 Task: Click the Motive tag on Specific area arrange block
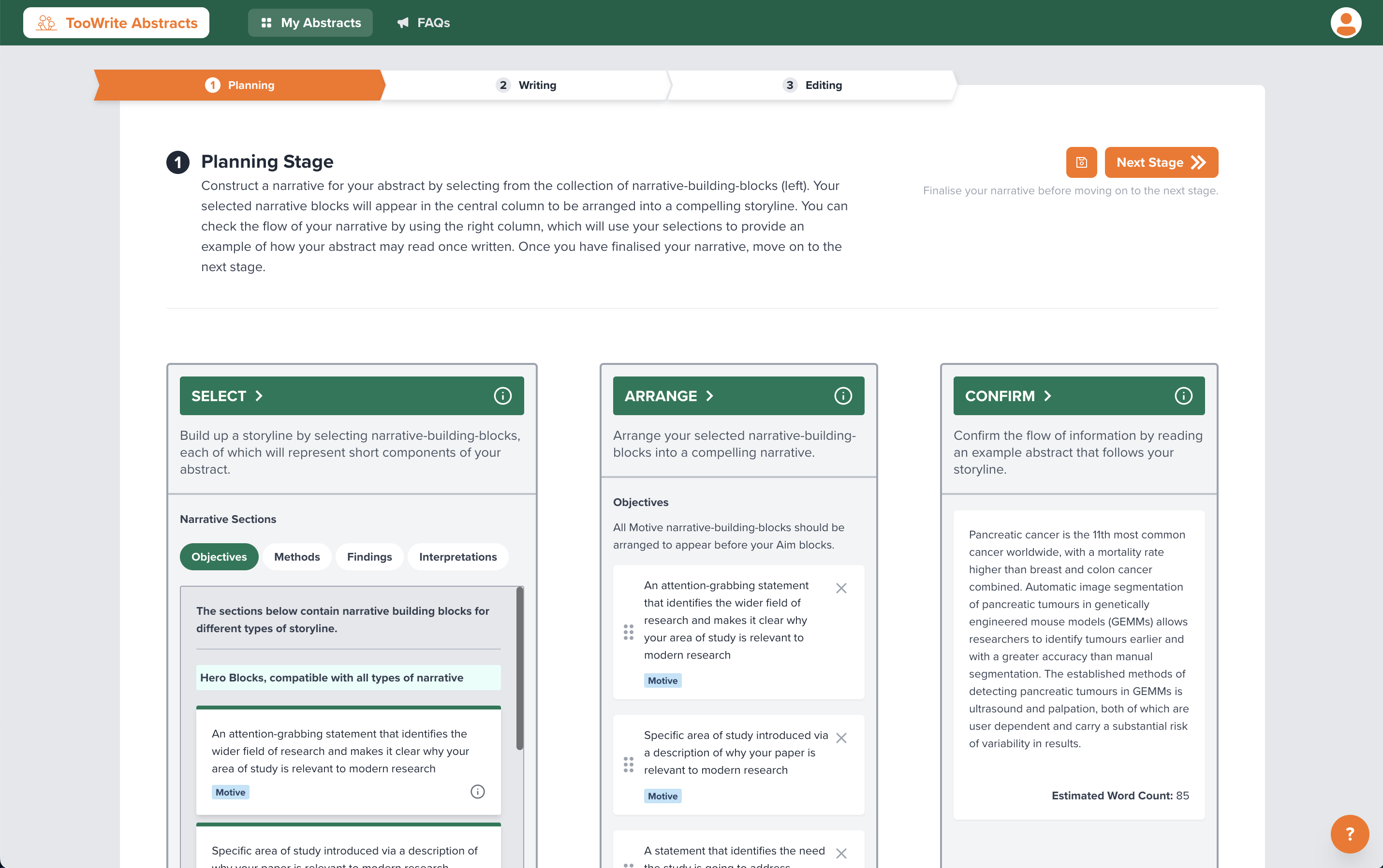[662, 796]
